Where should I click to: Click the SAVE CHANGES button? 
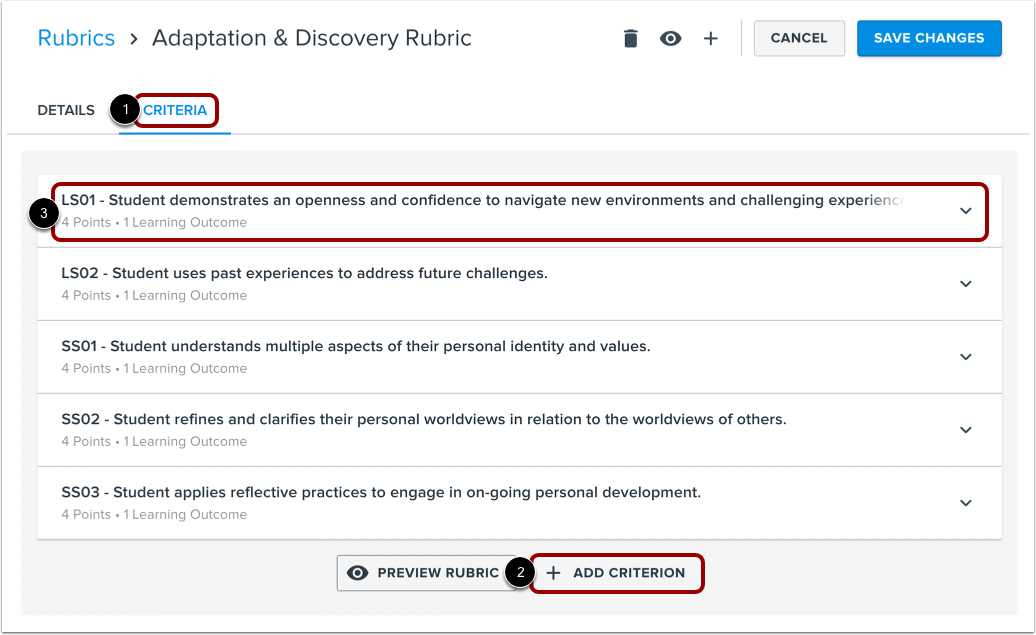pyautogui.click(x=929, y=38)
